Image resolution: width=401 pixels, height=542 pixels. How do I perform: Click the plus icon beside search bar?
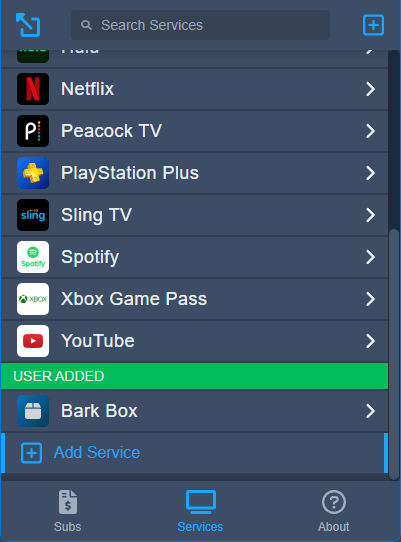[x=373, y=25]
